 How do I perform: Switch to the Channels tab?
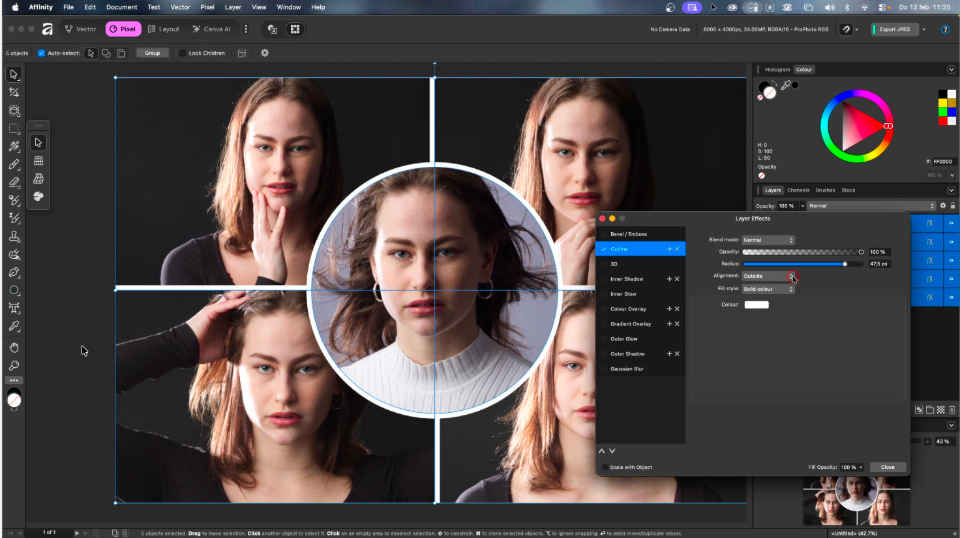click(x=798, y=190)
